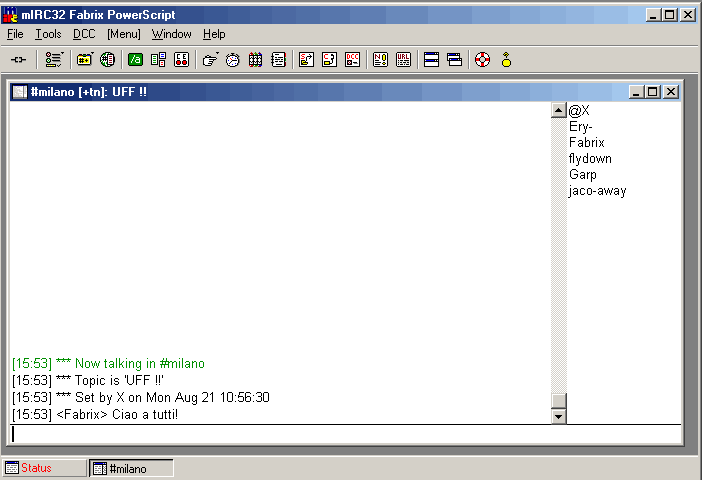
Task: Click the Connect to server toolbar icon
Action: coord(18,60)
